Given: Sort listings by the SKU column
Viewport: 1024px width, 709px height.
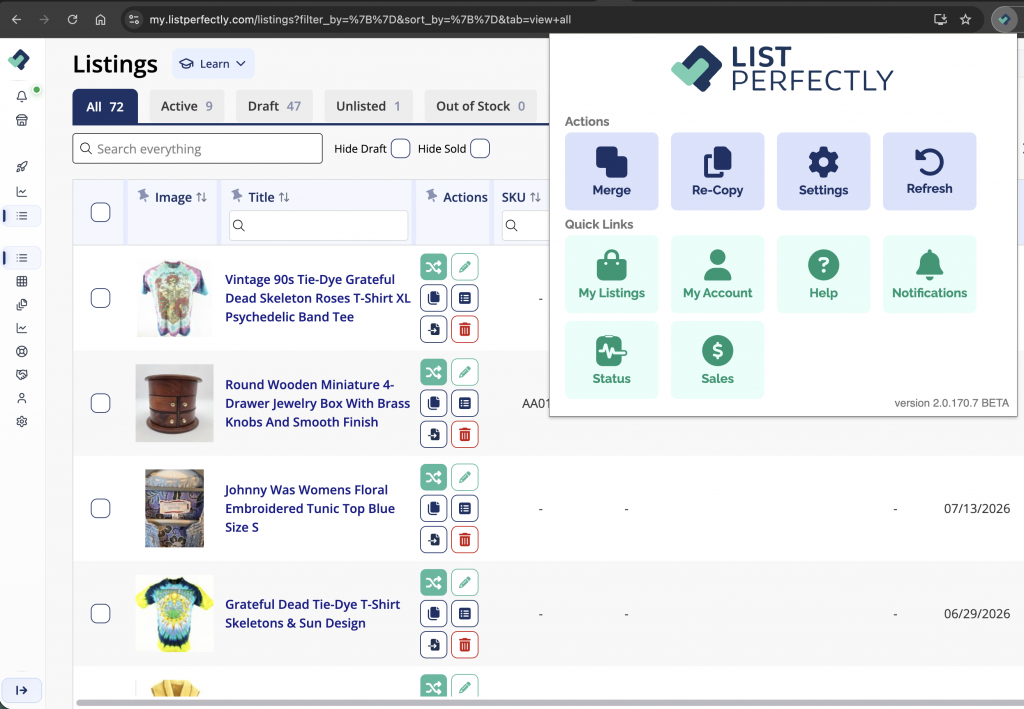Looking at the screenshot, I should pos(535,197).
